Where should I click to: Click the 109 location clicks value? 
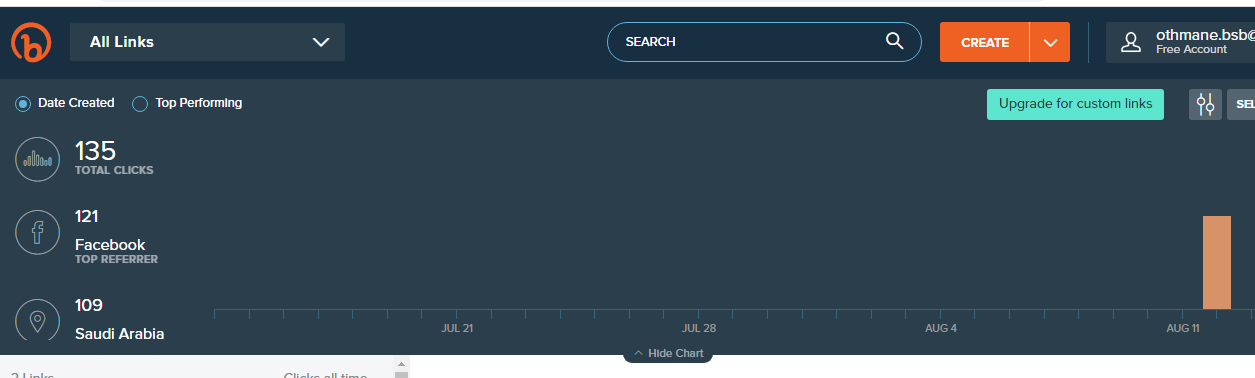[x=89, y=305]
